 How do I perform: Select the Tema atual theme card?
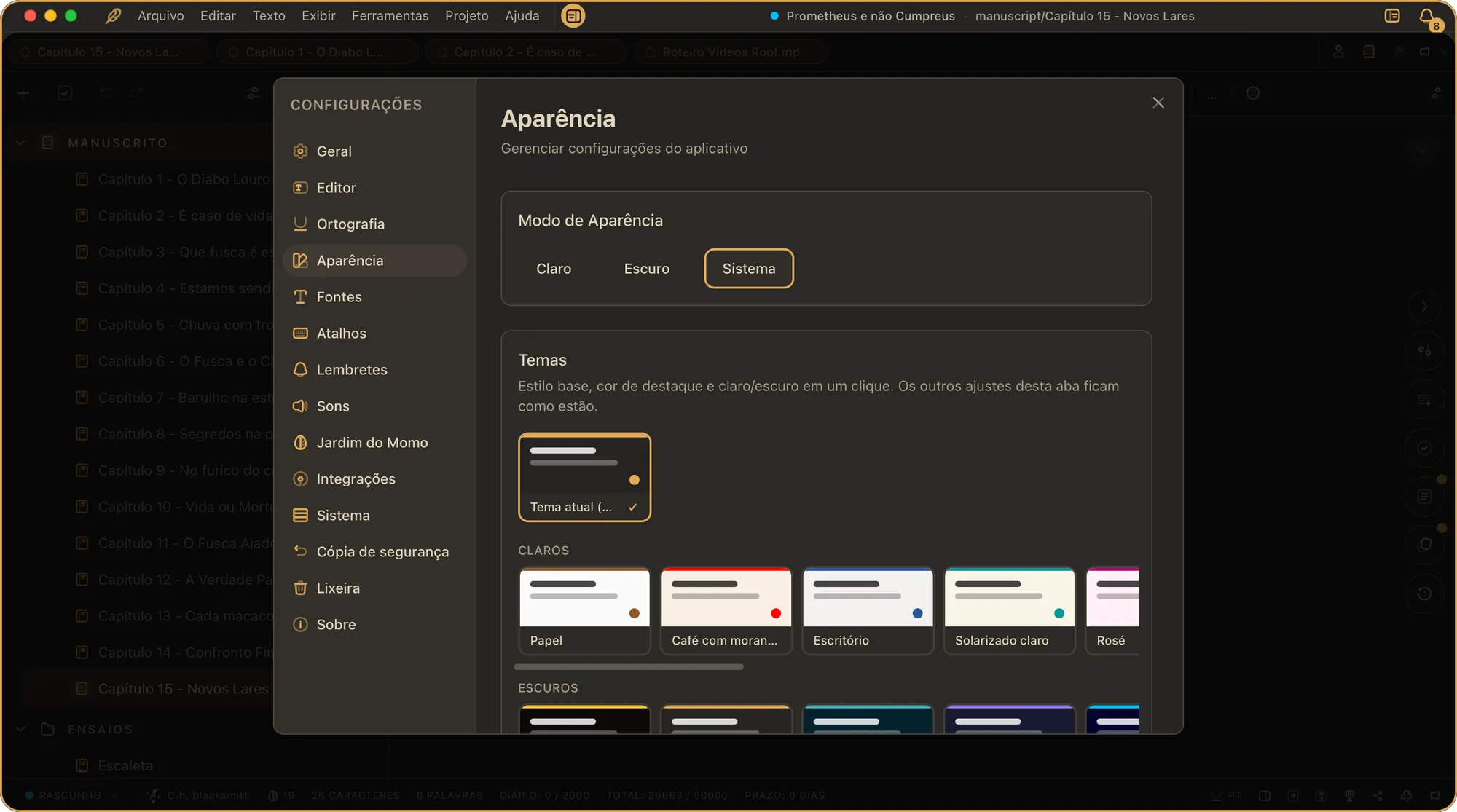coord(584,477)
